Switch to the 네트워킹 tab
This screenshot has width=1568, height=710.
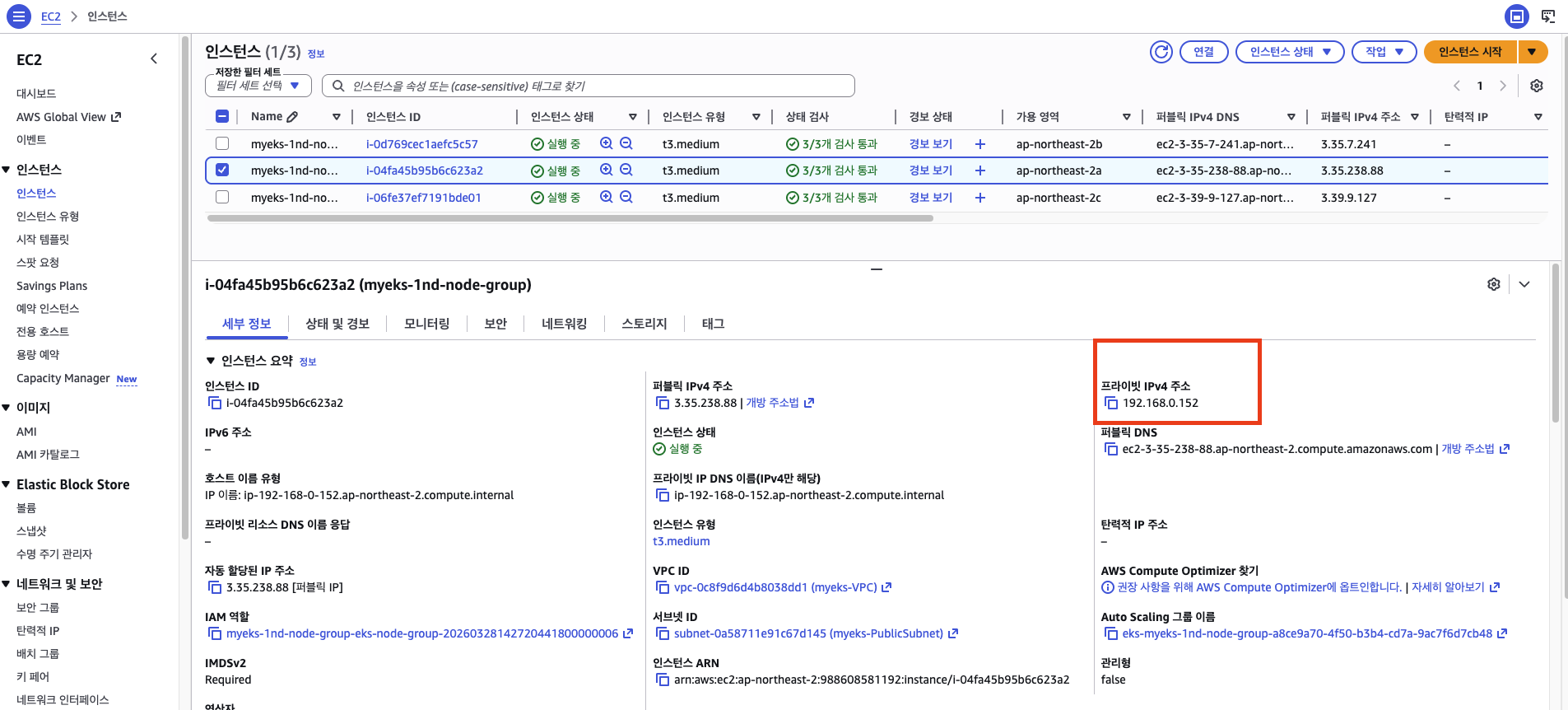coord(564,324)
